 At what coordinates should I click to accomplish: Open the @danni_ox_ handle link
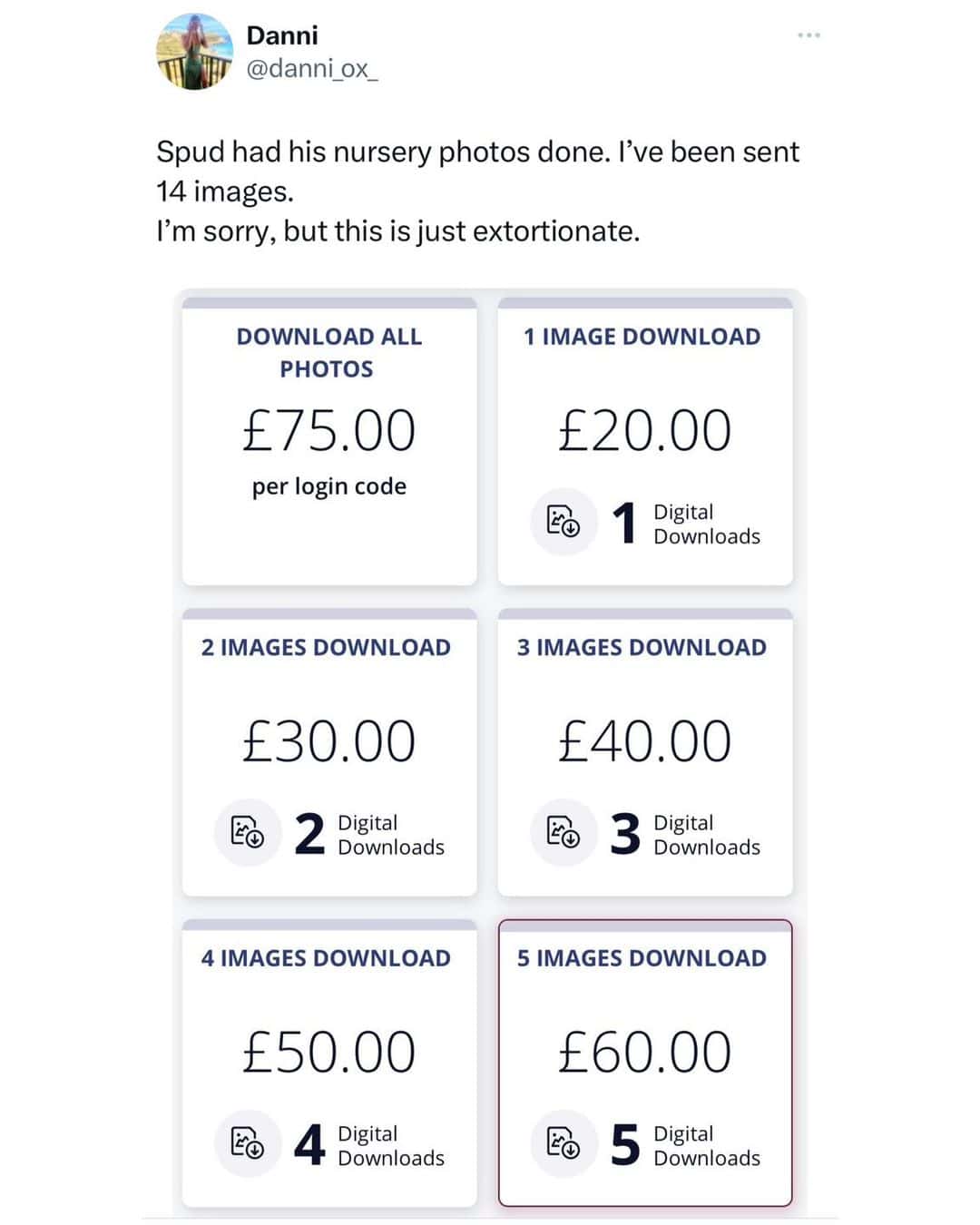pos(311,69)
